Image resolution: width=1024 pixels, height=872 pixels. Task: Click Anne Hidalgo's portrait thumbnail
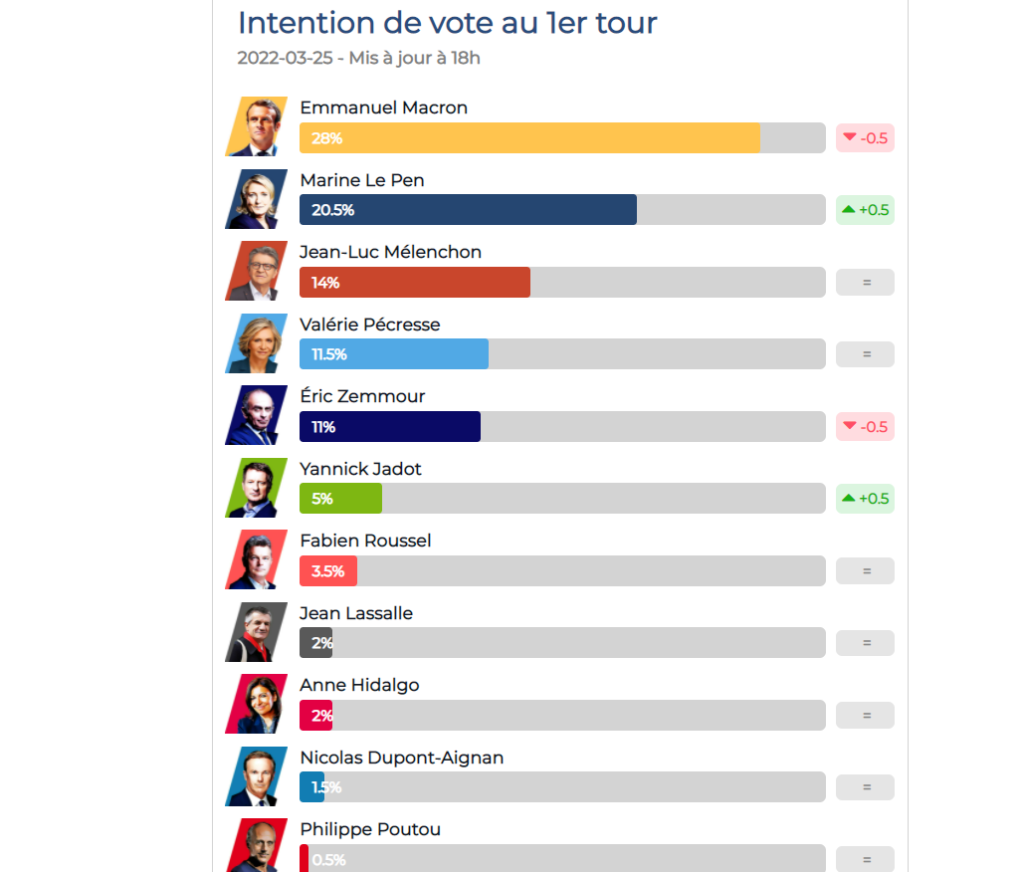[257, 703]
